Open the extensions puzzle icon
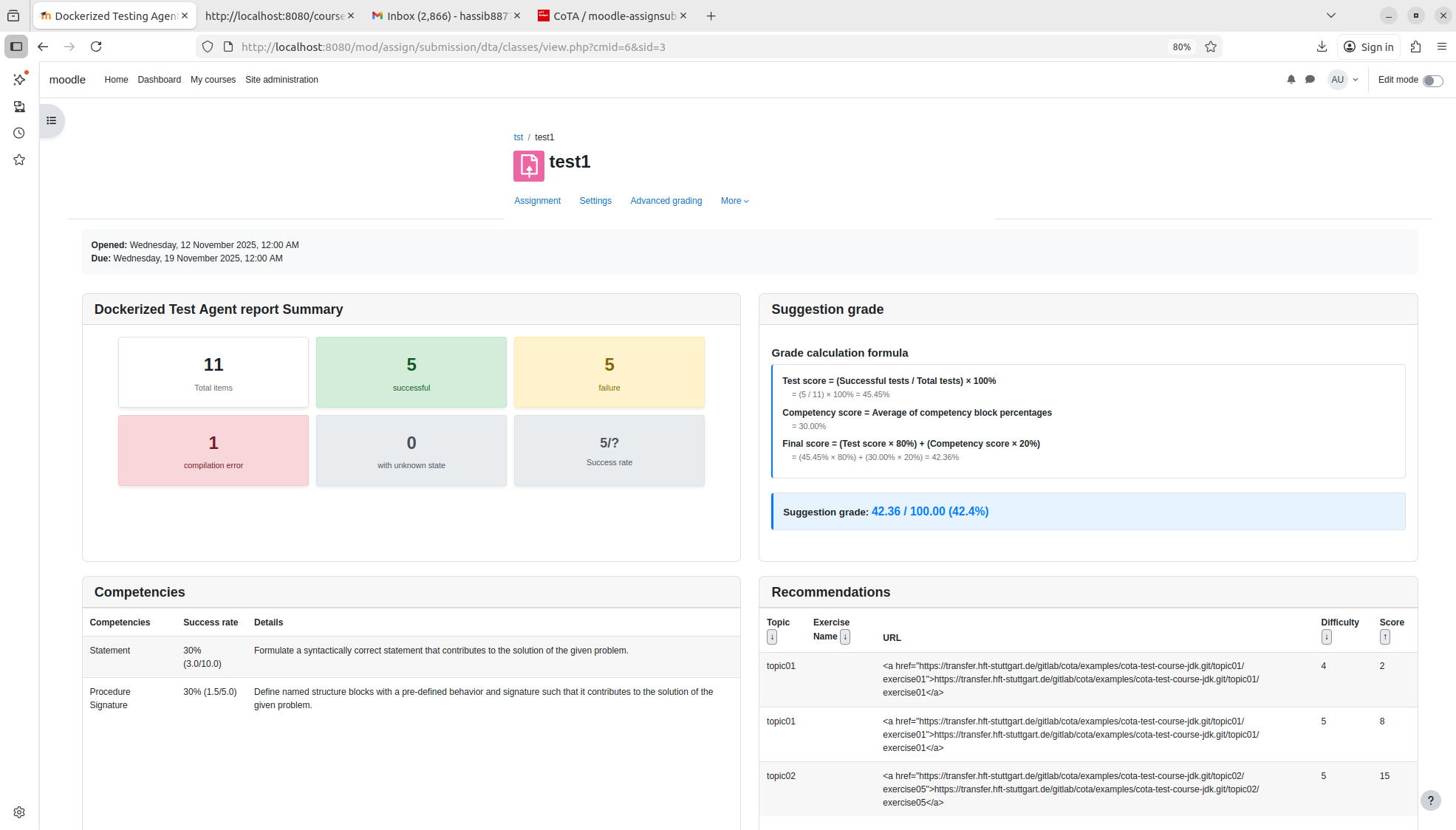The width and height of the screenshot is (1456, 830). tap(1415, 47)
